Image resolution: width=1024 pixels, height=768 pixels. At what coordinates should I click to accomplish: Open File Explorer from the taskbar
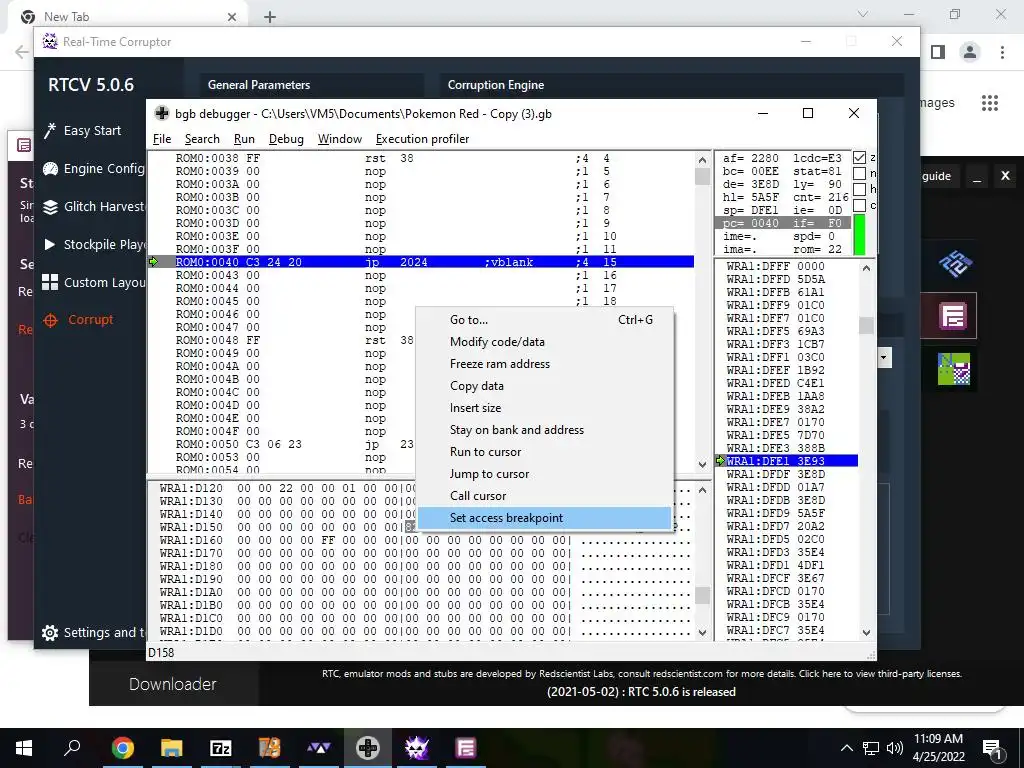(172, 748)
